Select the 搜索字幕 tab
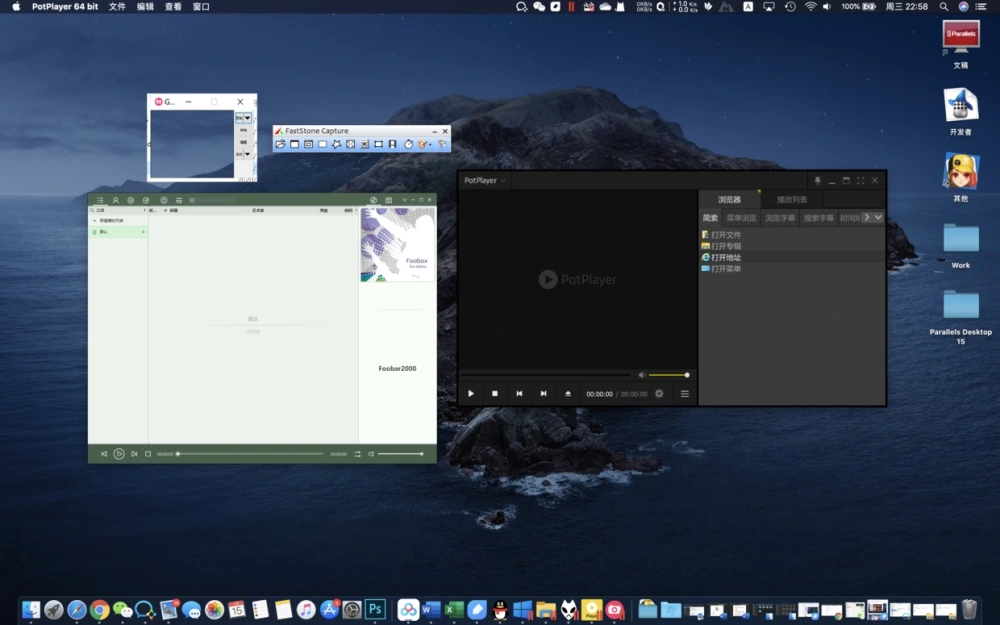 click(818, 218)
